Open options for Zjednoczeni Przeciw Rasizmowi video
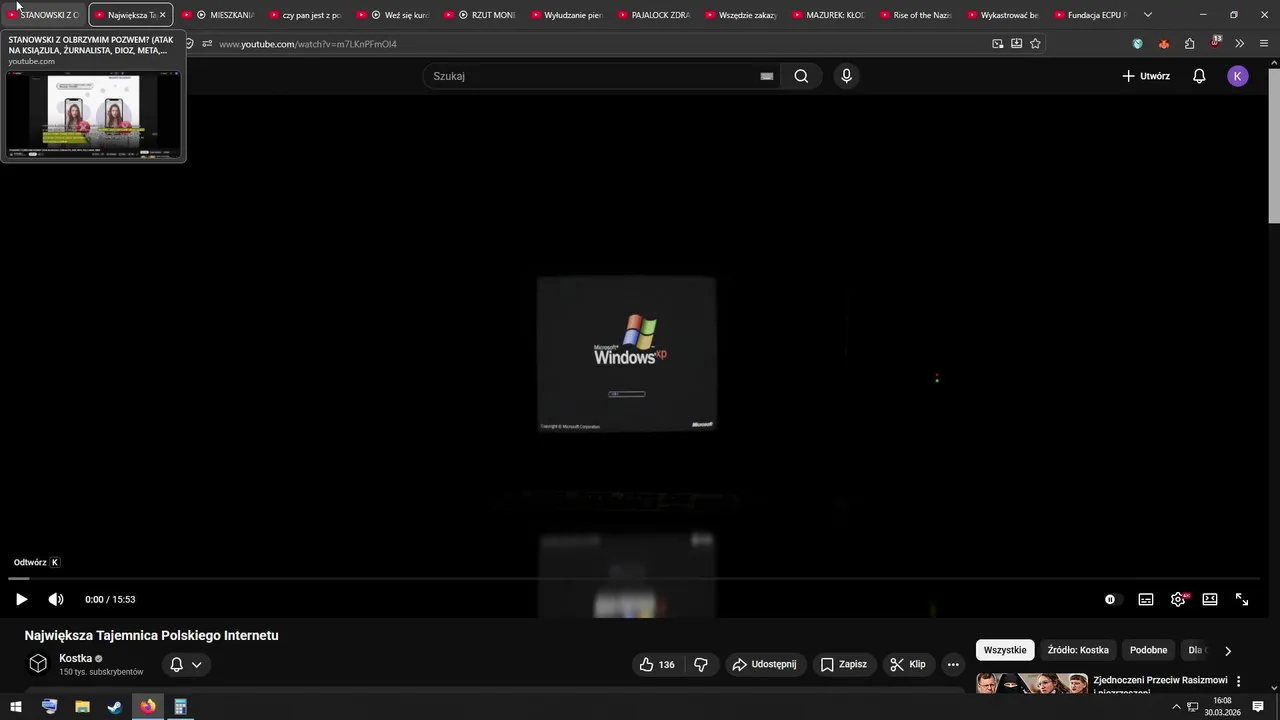The width and height of the screenshot is (1280, 720). pyautogui.click(x=1238, y=681)
